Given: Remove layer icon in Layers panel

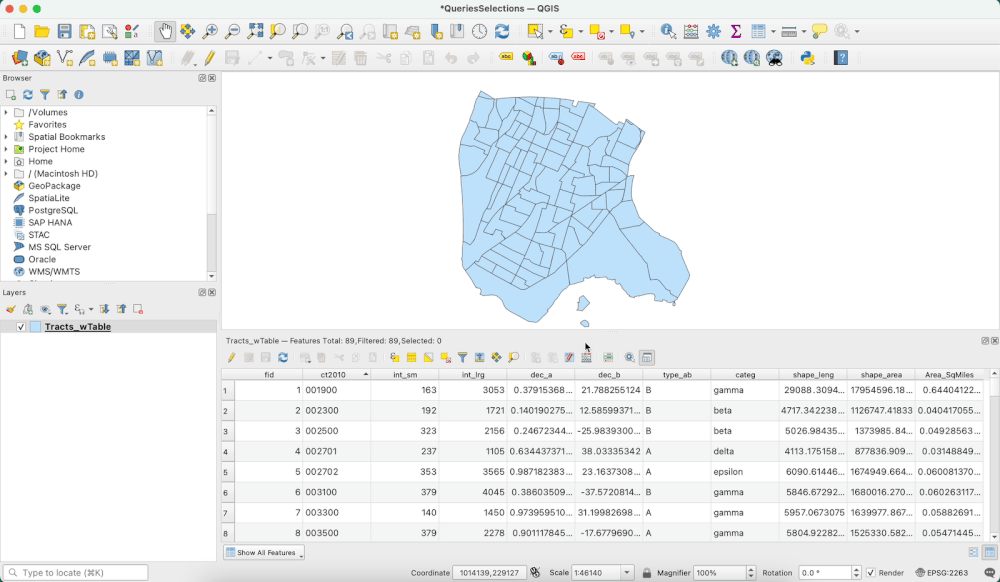Looking at the screenshot, I should click(x=138, y=309).
